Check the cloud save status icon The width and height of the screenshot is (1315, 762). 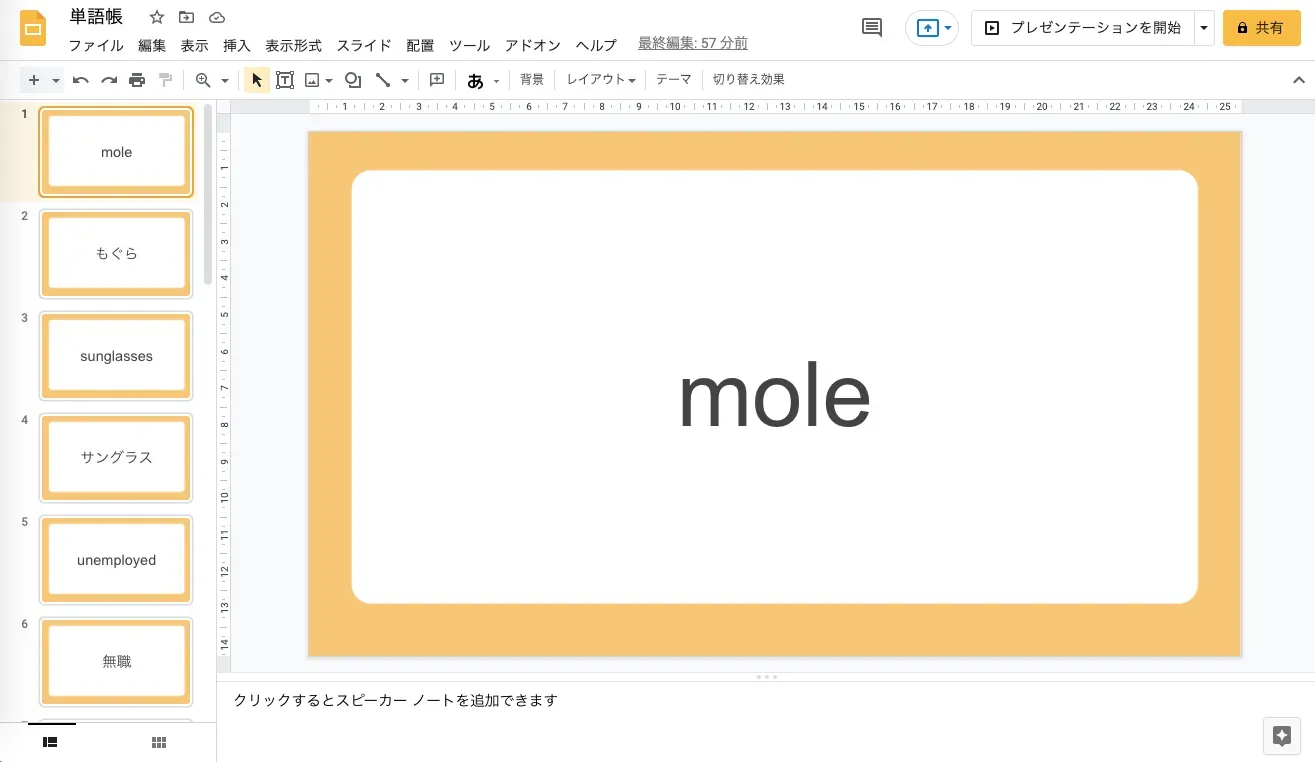coord(216,17)
